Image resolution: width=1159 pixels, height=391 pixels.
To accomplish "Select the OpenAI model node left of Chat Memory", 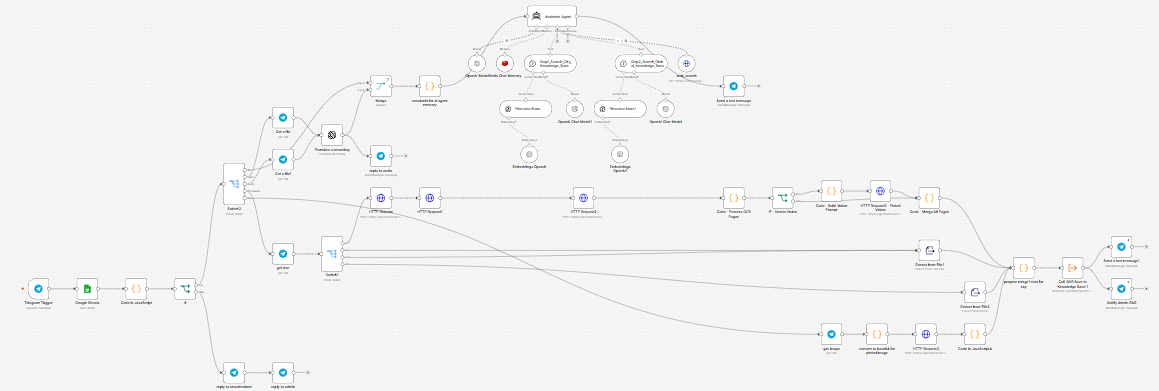I will tap(477, 64).
